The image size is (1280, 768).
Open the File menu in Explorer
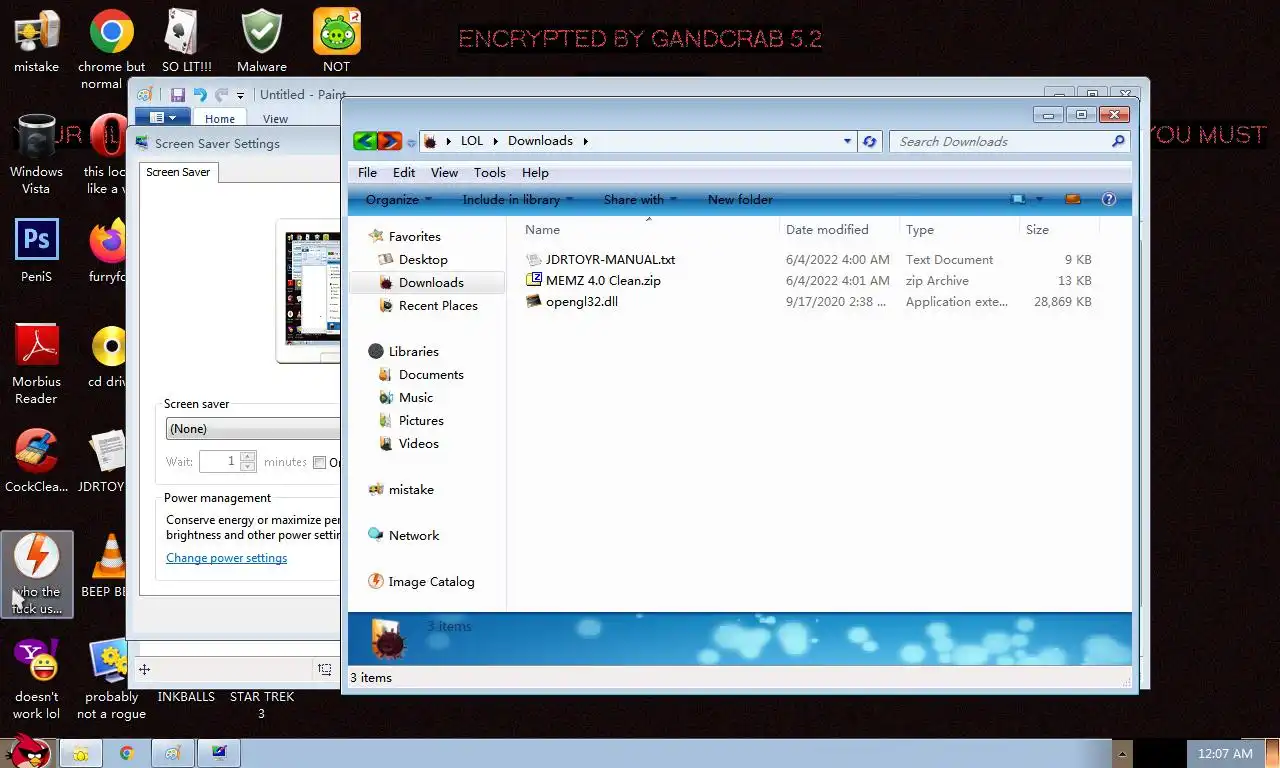click(x=367, y=172)
